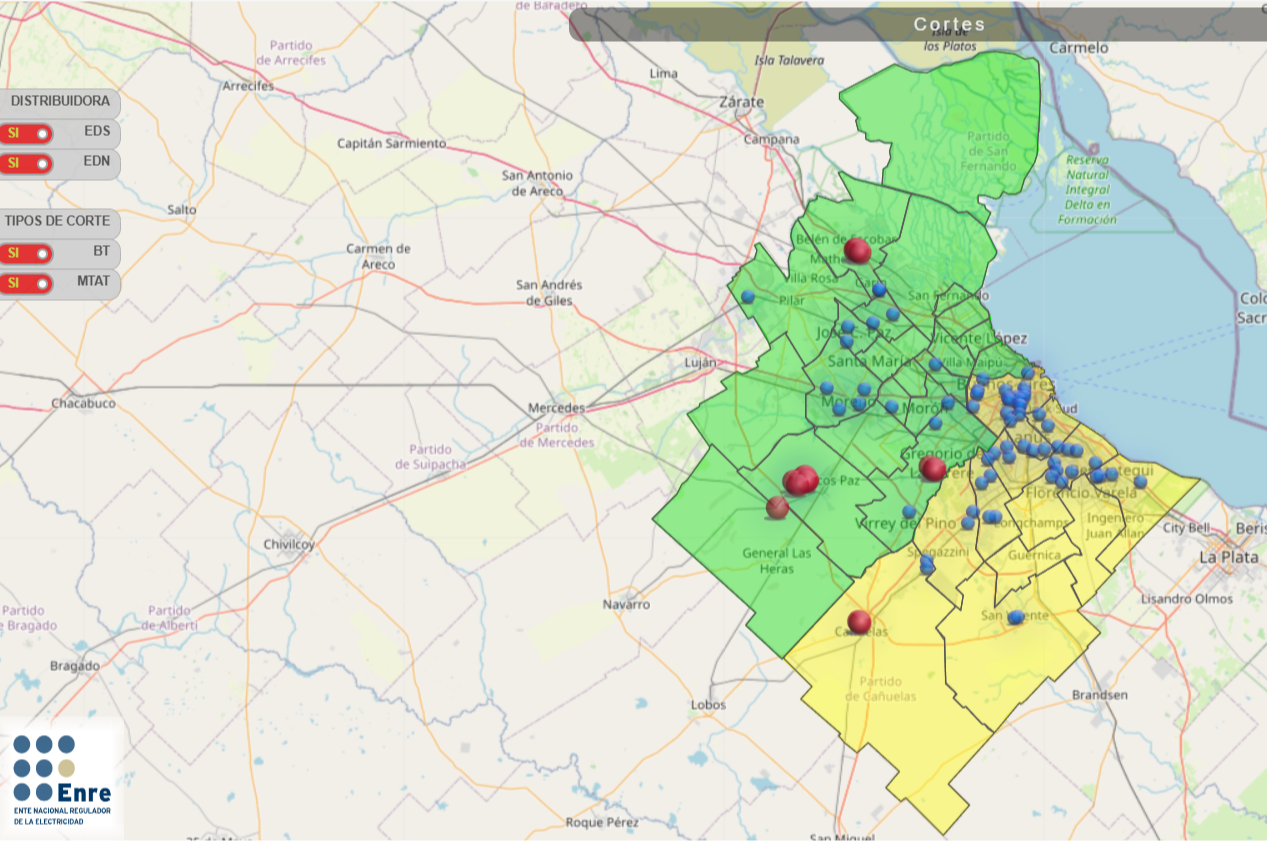
Task: Click the easternmost blue dot near Berazategui
Action: pos(1140,481)
